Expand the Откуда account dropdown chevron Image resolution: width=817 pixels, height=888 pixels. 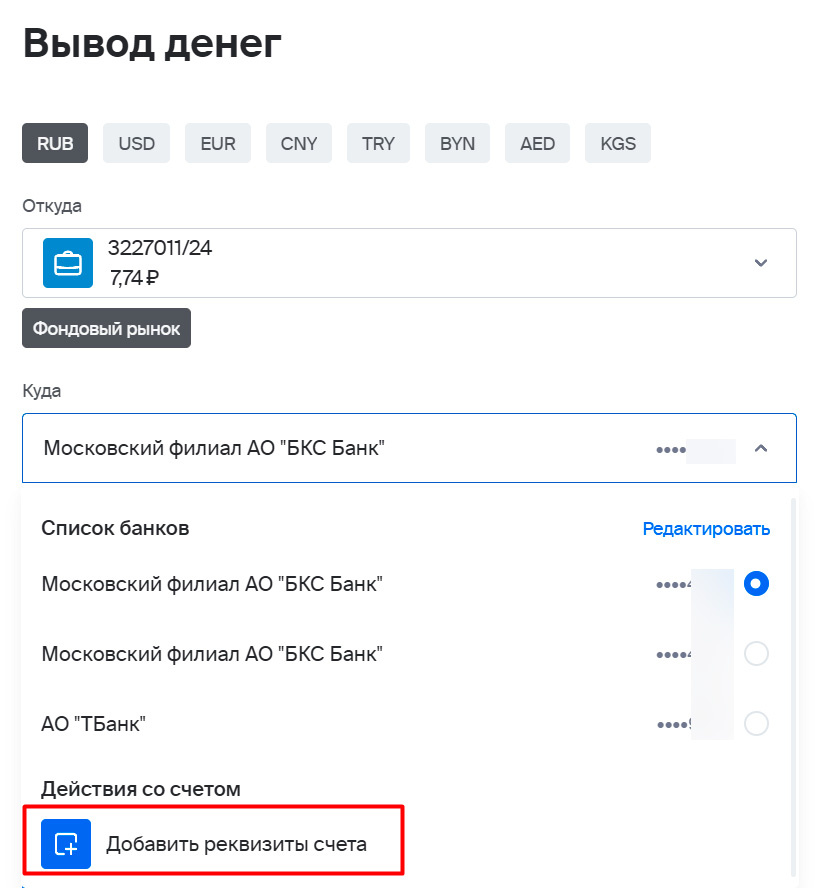761,263
